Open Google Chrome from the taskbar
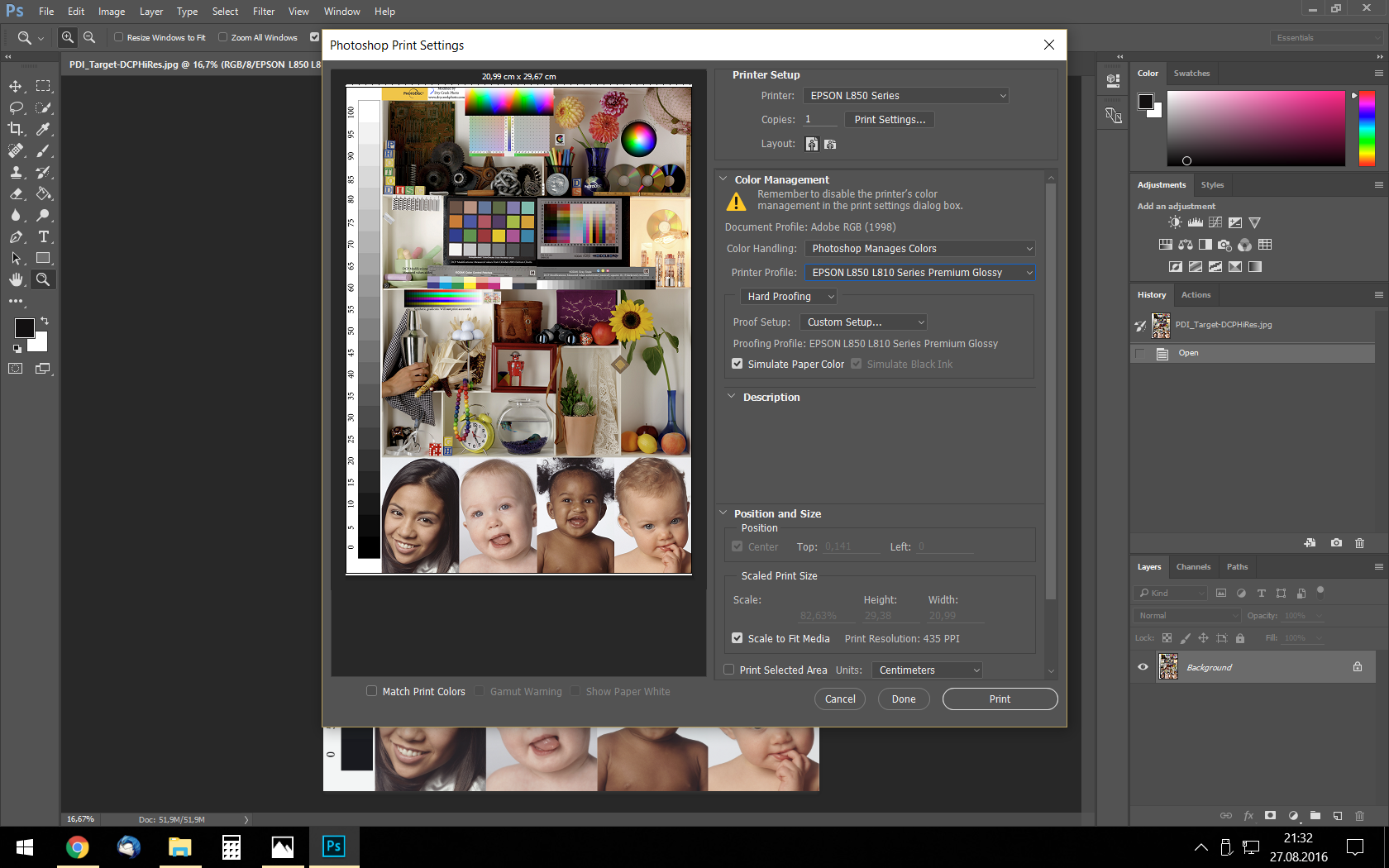Viewport: 1389px width, 868px height. coord(78,847)
